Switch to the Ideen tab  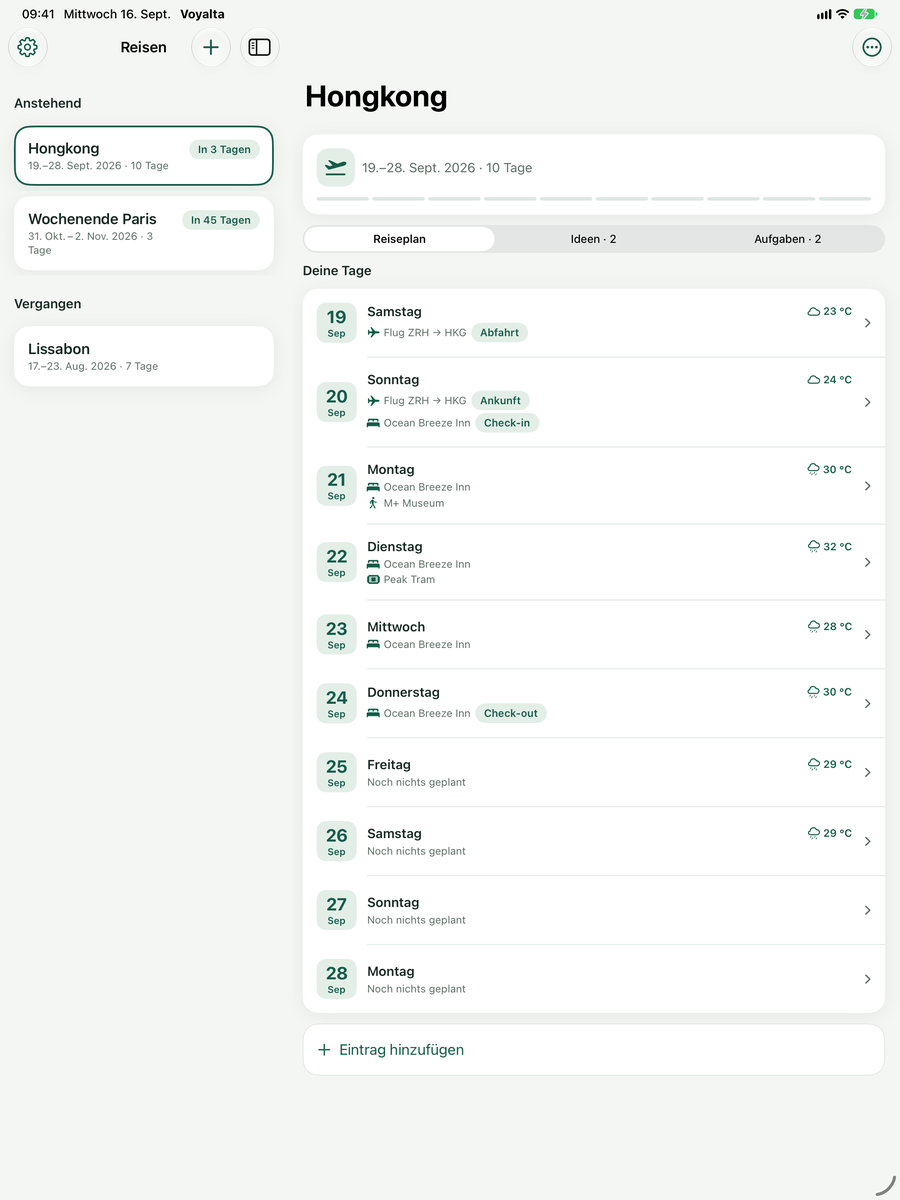(593, 239)
